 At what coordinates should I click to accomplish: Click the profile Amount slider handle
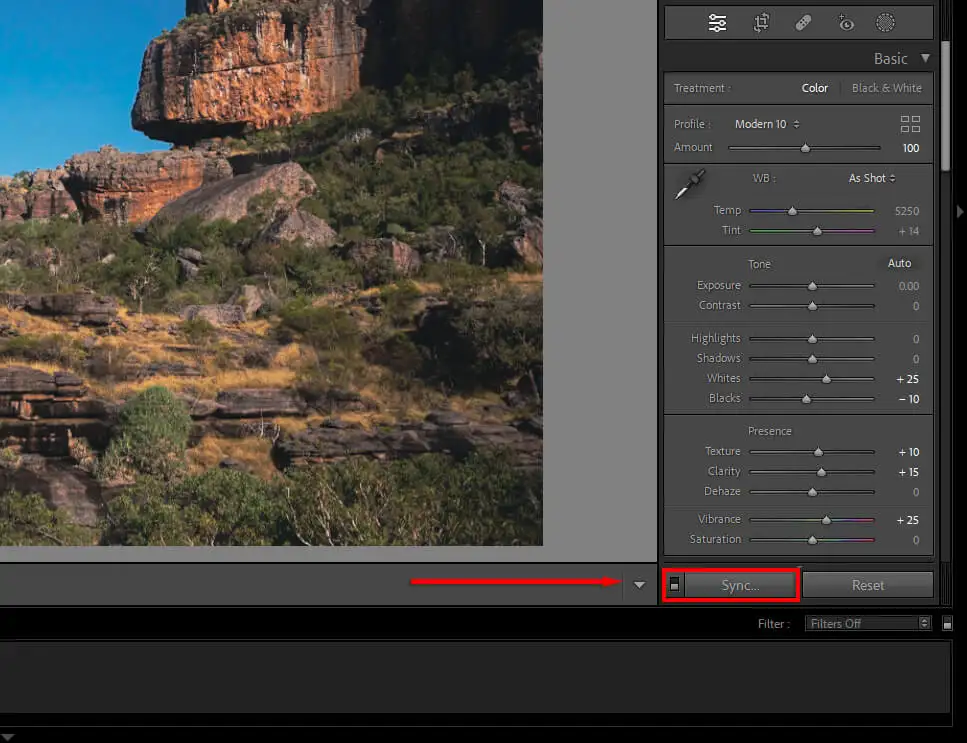(805, 148)
